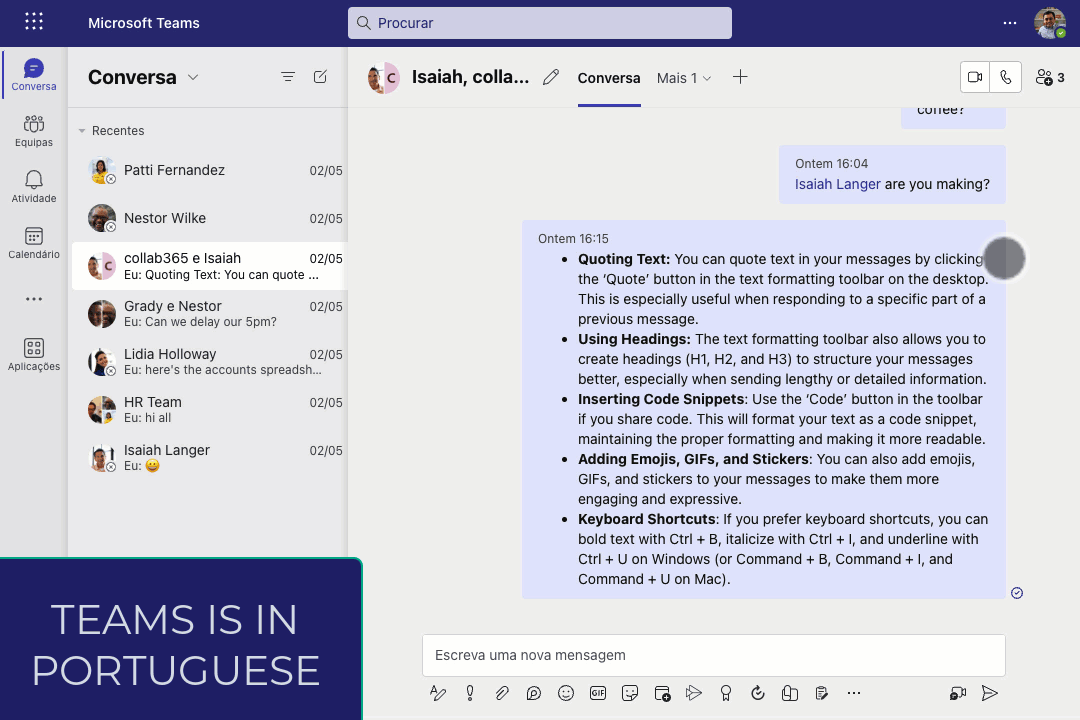1080x720 pixels.
Task: Select the Calendário icon in the sidebar
Action: tap(33, 243)
